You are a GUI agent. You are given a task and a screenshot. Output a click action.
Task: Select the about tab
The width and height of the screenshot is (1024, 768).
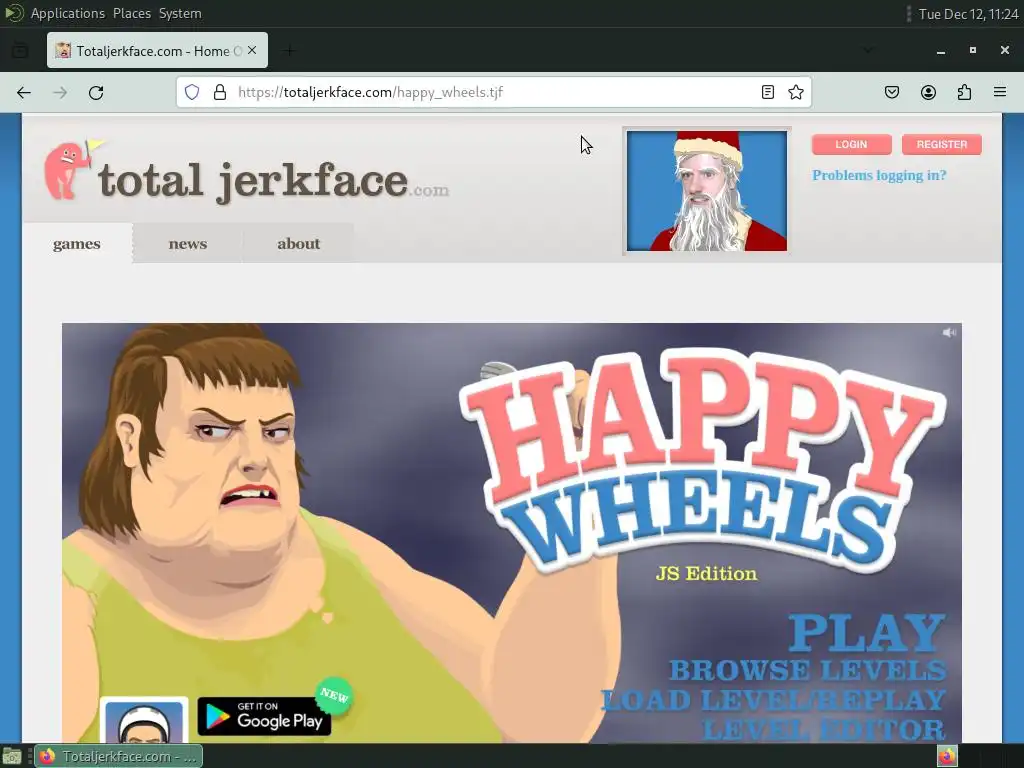298,244
